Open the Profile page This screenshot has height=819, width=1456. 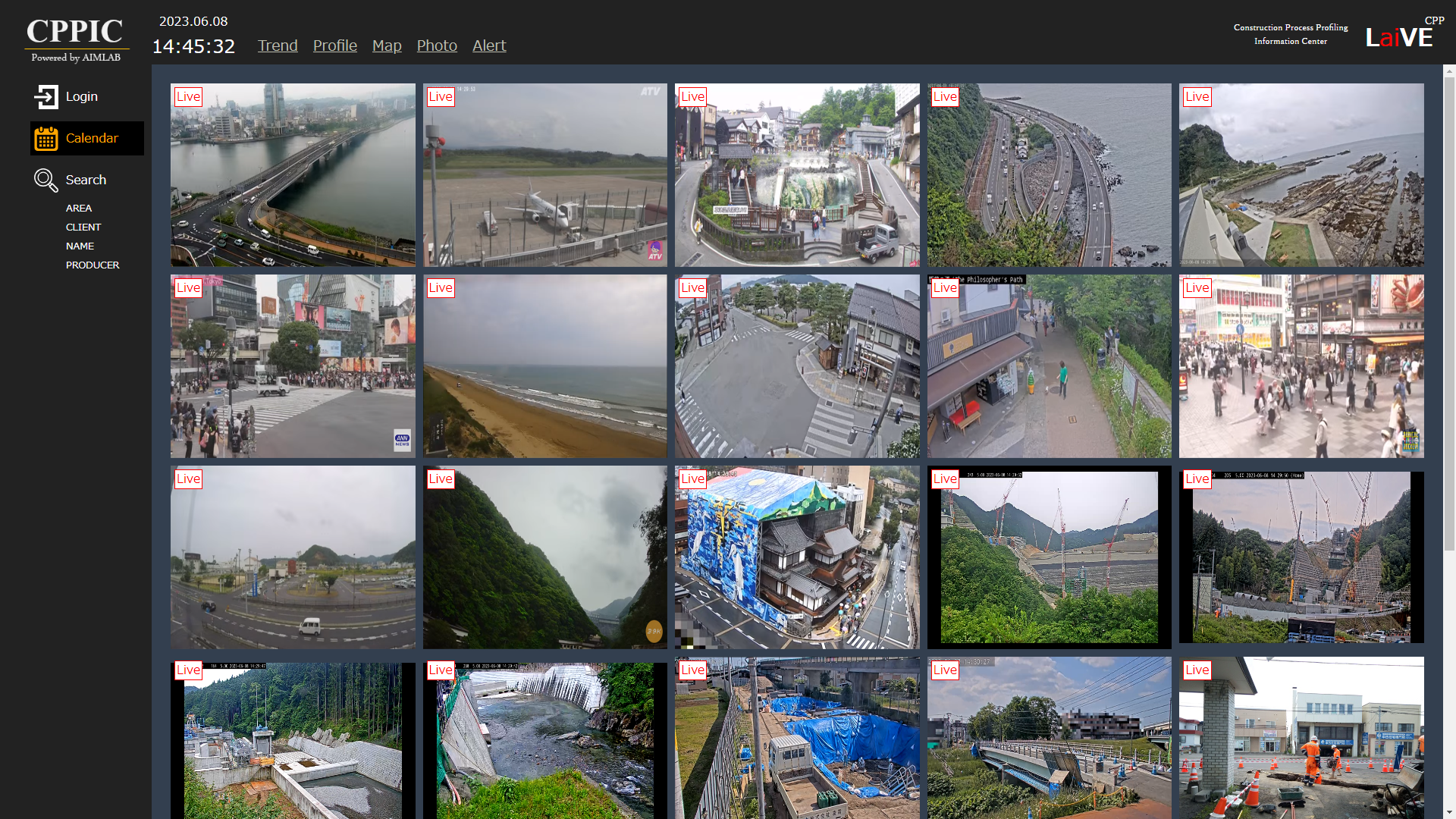point(334,45)
